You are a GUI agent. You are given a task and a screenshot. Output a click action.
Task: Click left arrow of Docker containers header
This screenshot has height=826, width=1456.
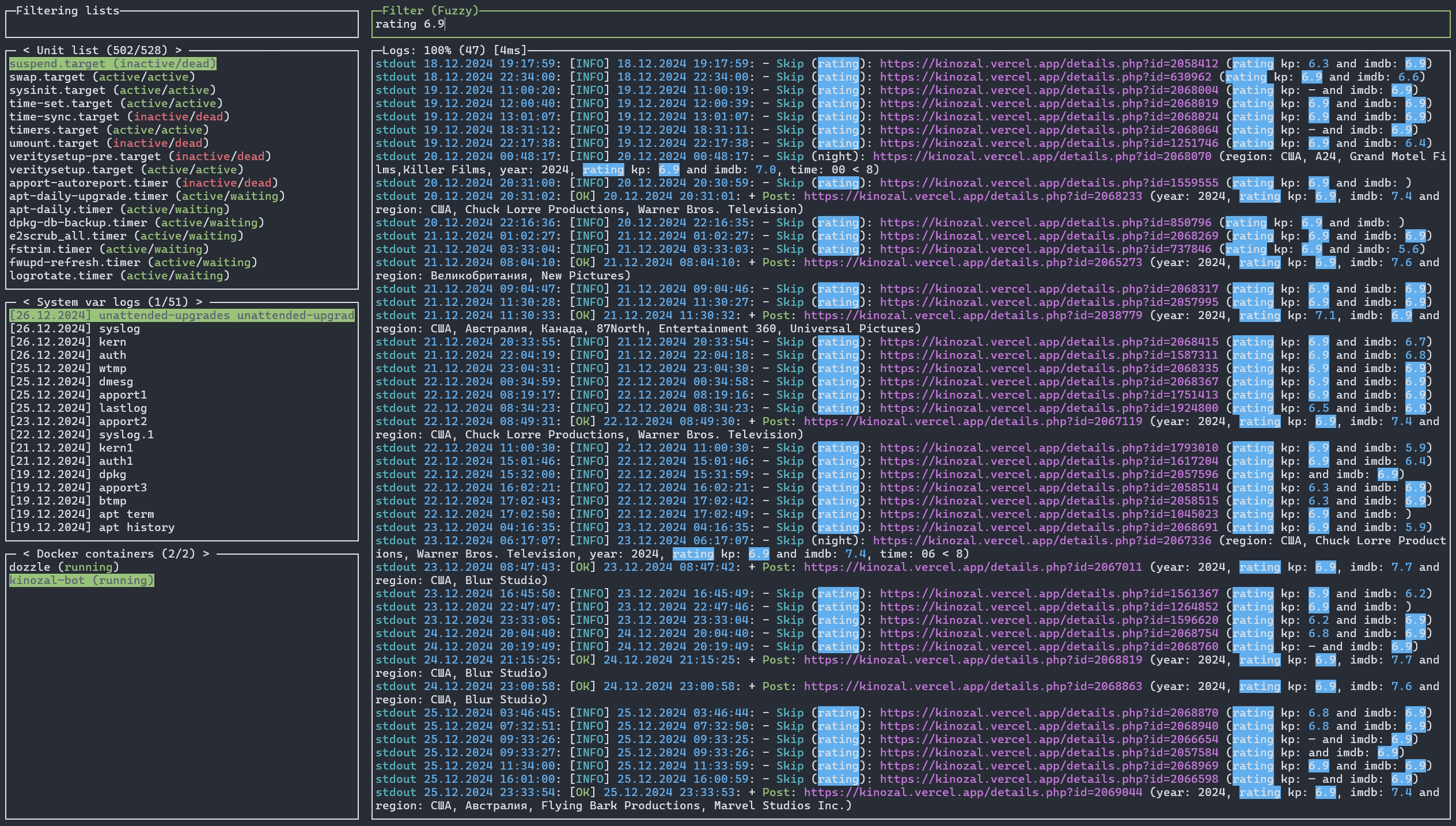pyautogui.click(x=26, y=554)
